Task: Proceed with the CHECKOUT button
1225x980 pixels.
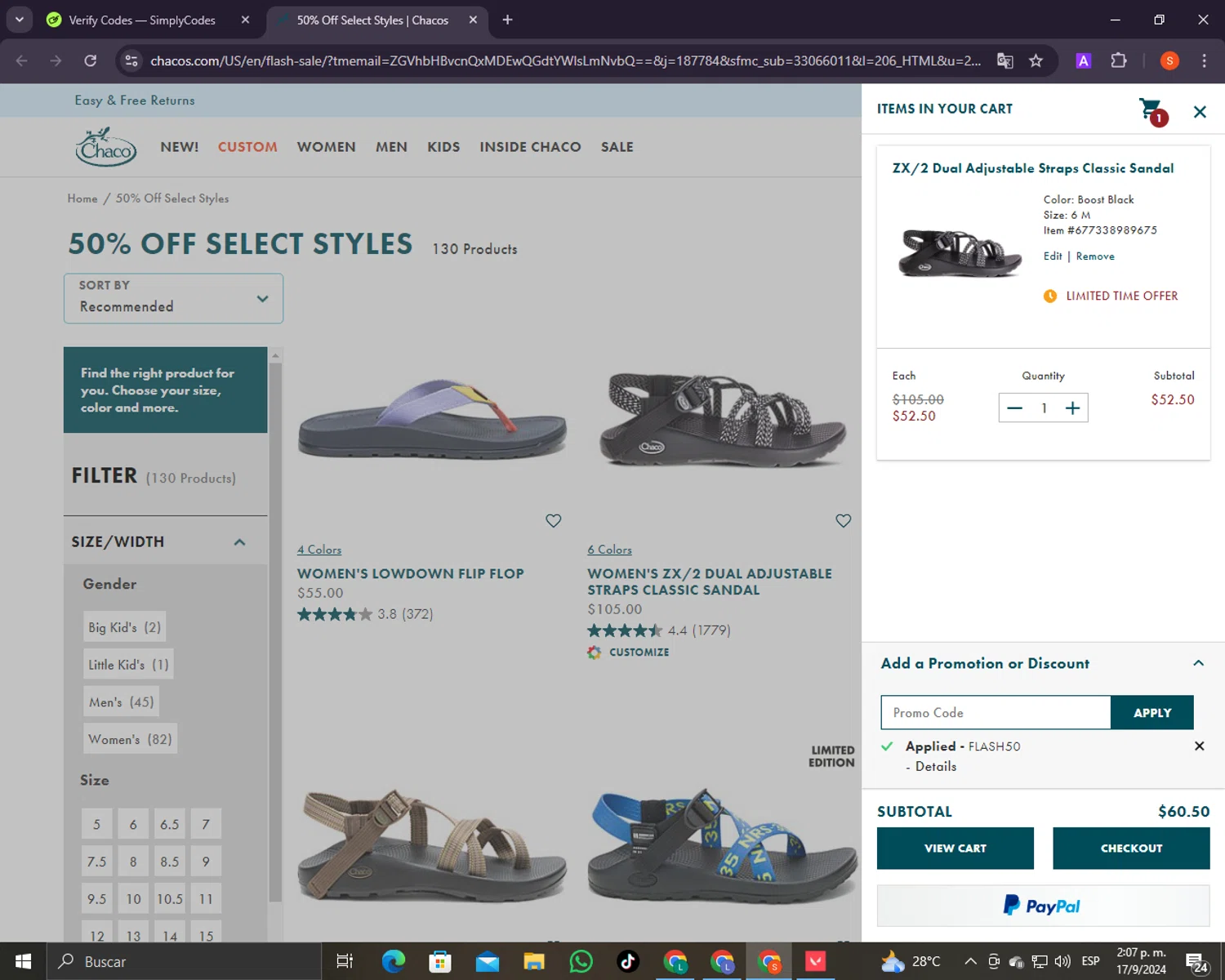Action: tap(1131, 849)
